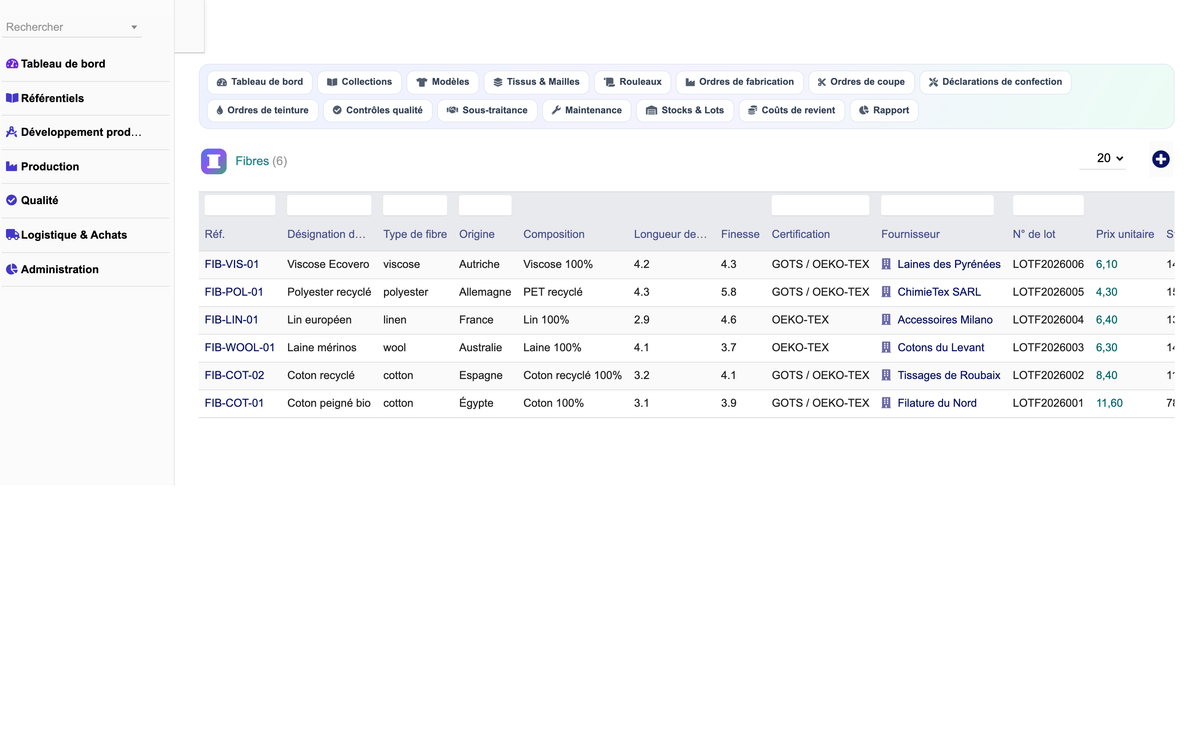The width and height of the screenshot is (1200, 743).
Task: Click building icon beside ChimieTex SARL
Action: (x=886, y=292)
